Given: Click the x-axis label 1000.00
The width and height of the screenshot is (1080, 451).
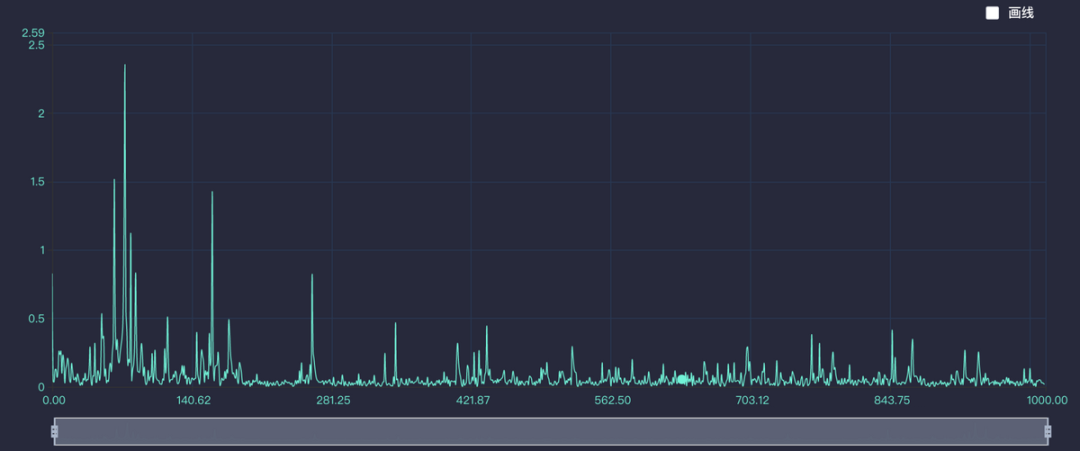Looking at the screenshot, I should coord(1047,401).
